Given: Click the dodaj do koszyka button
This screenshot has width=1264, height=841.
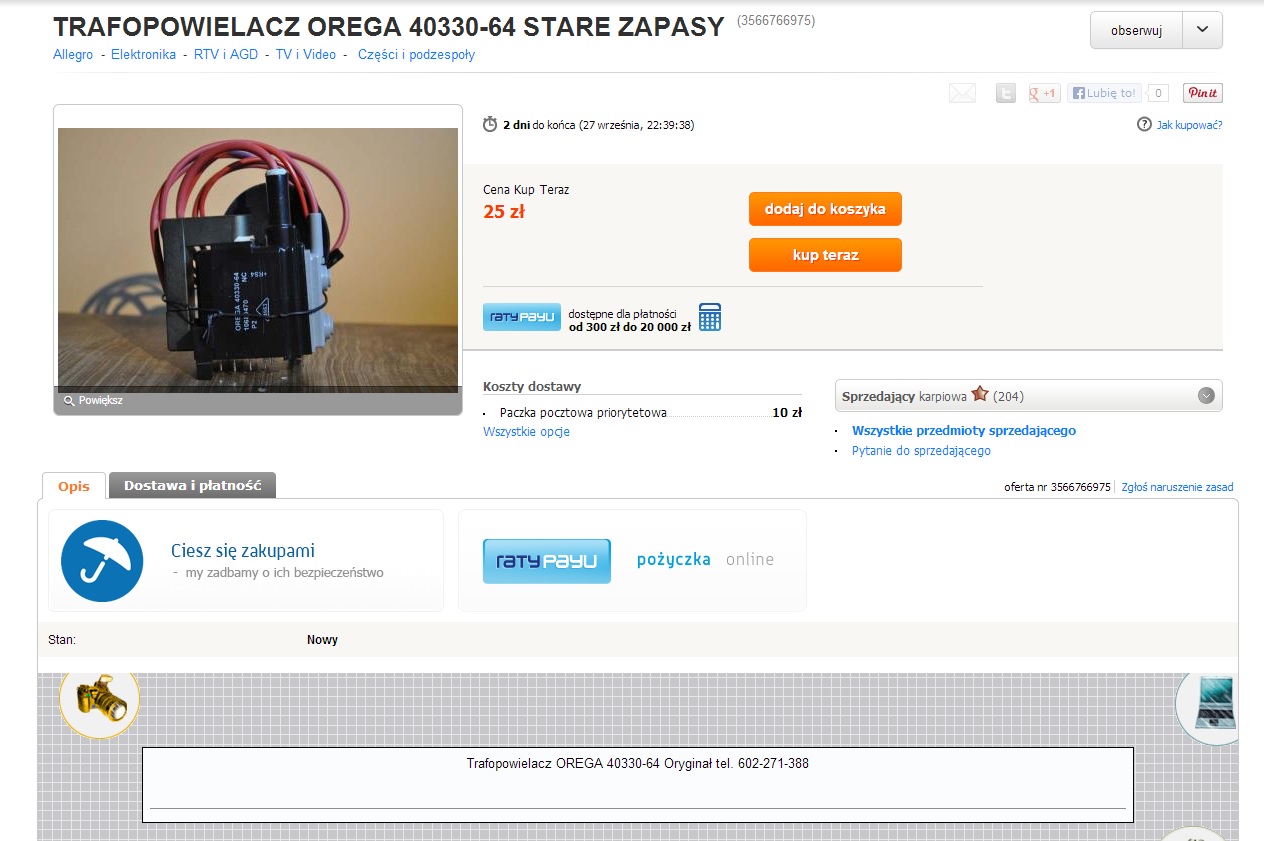Looking at the screenshot, I should [x=825, y=209].
